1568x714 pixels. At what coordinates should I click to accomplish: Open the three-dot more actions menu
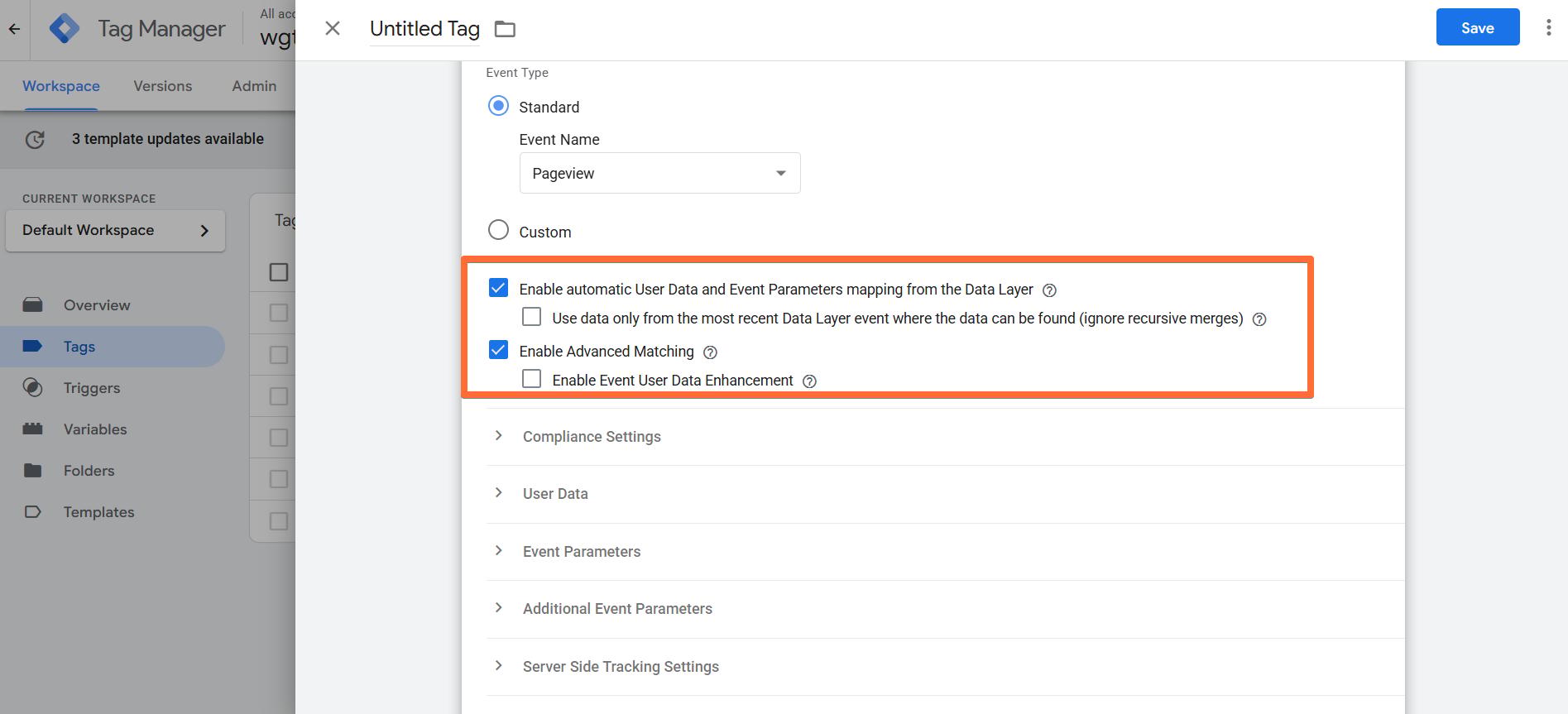click(x=1548, y=28)
